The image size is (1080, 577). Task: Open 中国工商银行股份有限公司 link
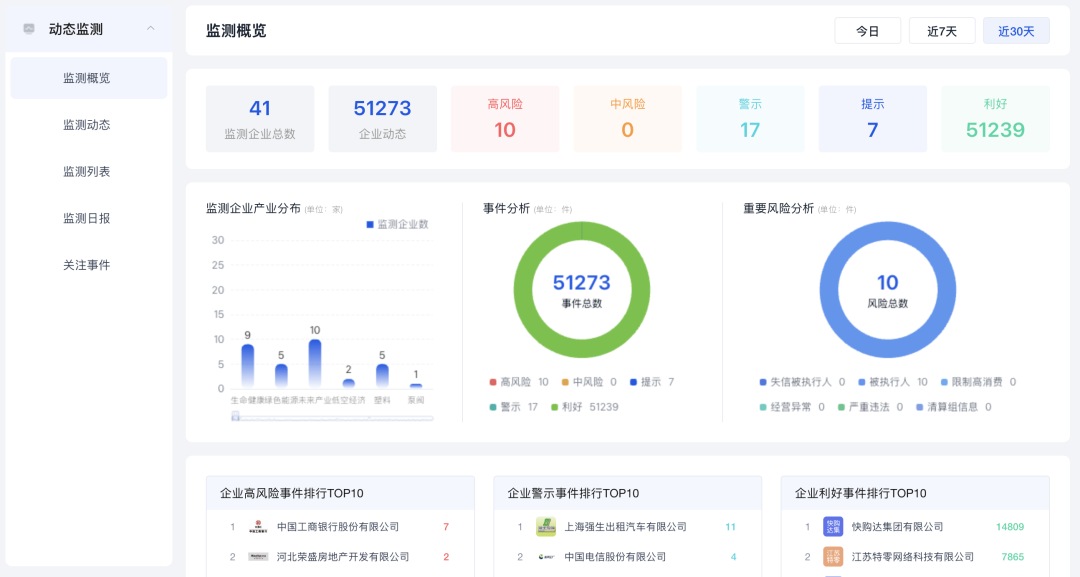[338, 527]
